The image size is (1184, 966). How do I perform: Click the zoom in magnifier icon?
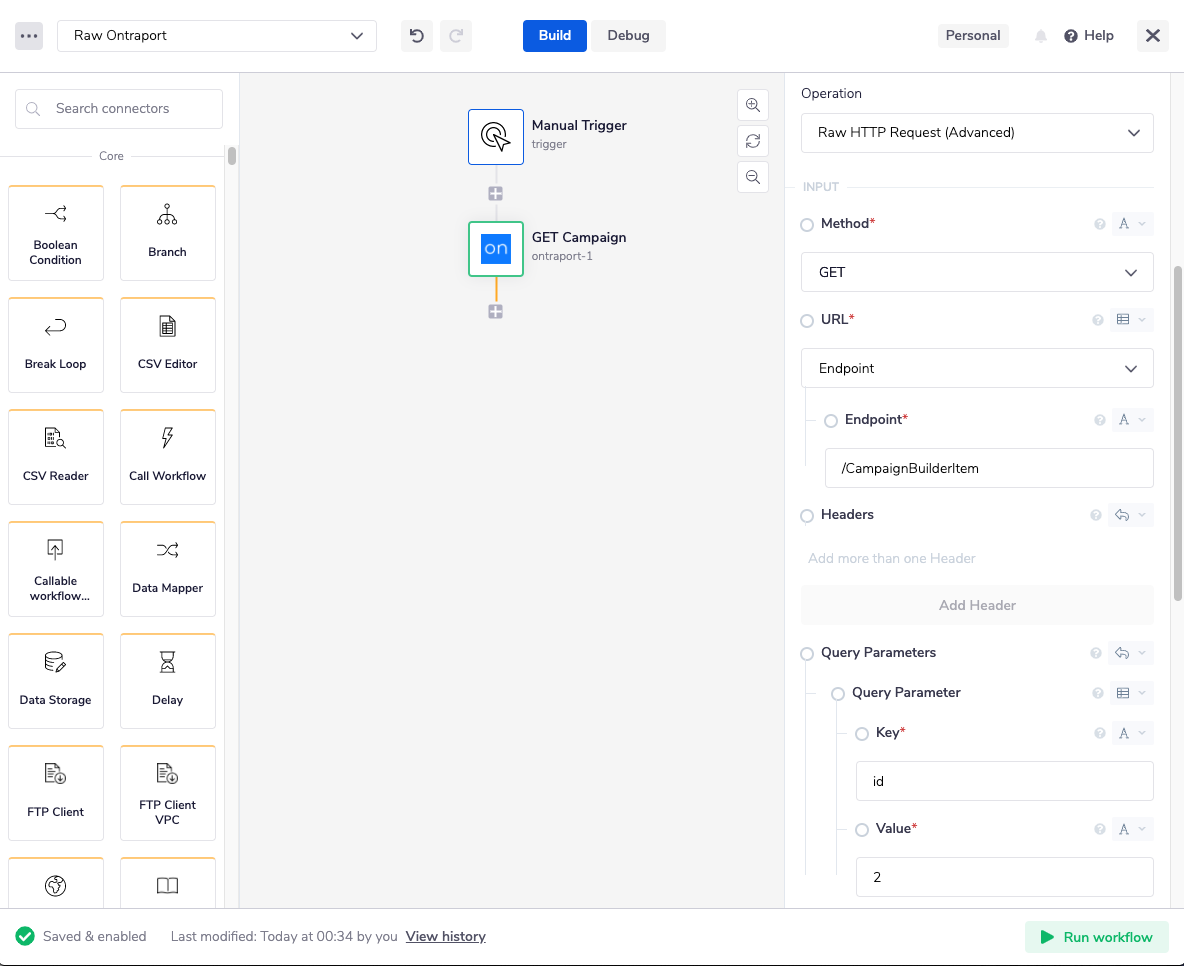tap(752, 105)
